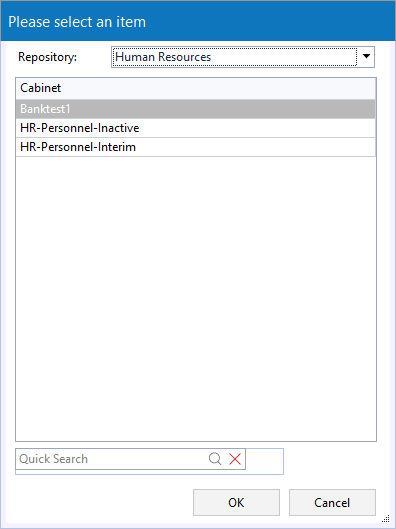
Task: Choose the HR-Personnel-Interim cabinet
Action: [196, 147]
